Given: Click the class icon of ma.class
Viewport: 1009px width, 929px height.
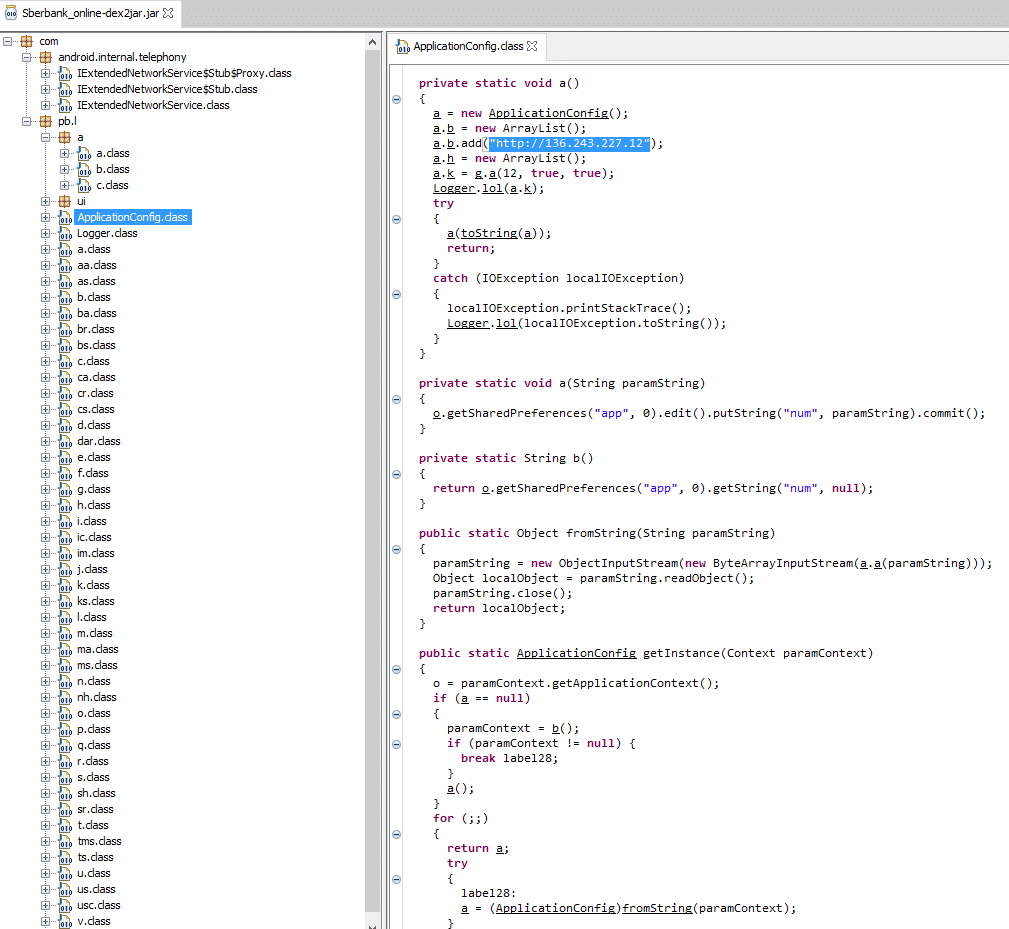Looking at the screenshot, I should tap(64, 650).
